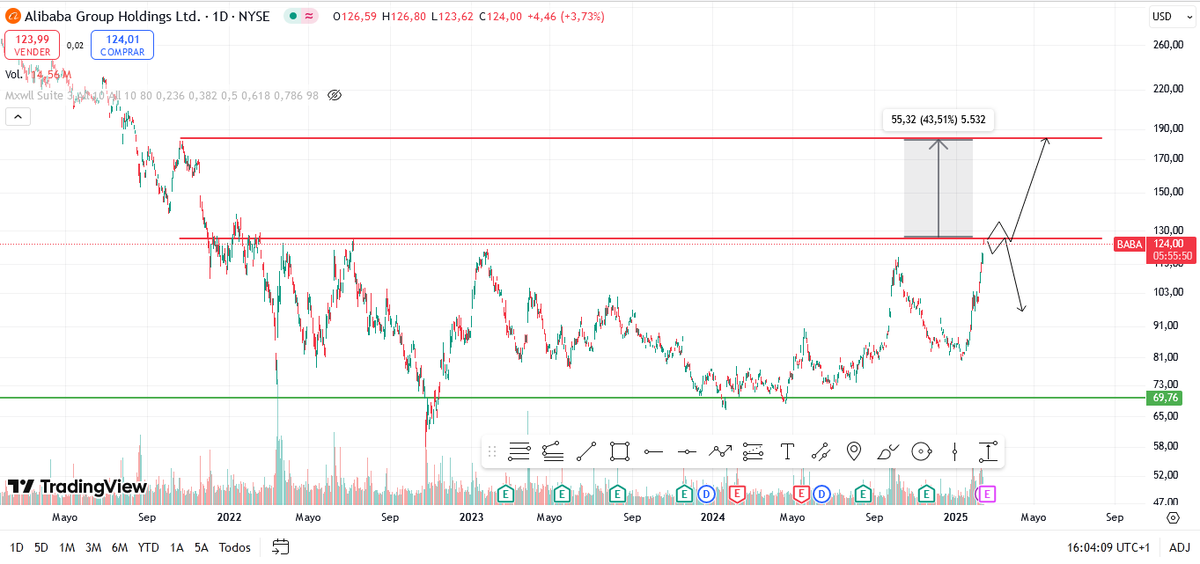Select the 5D time range
The height and width of the screenshot is (564, 1200).
[x=41, y=547]
